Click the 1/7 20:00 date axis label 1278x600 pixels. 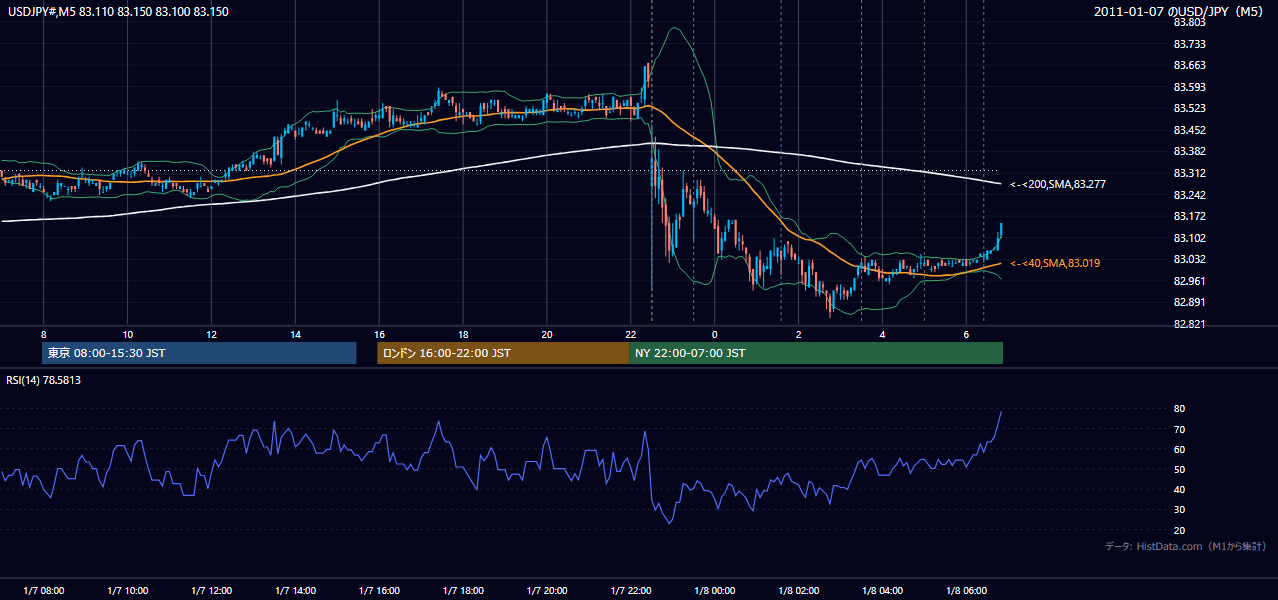(547, 591)
